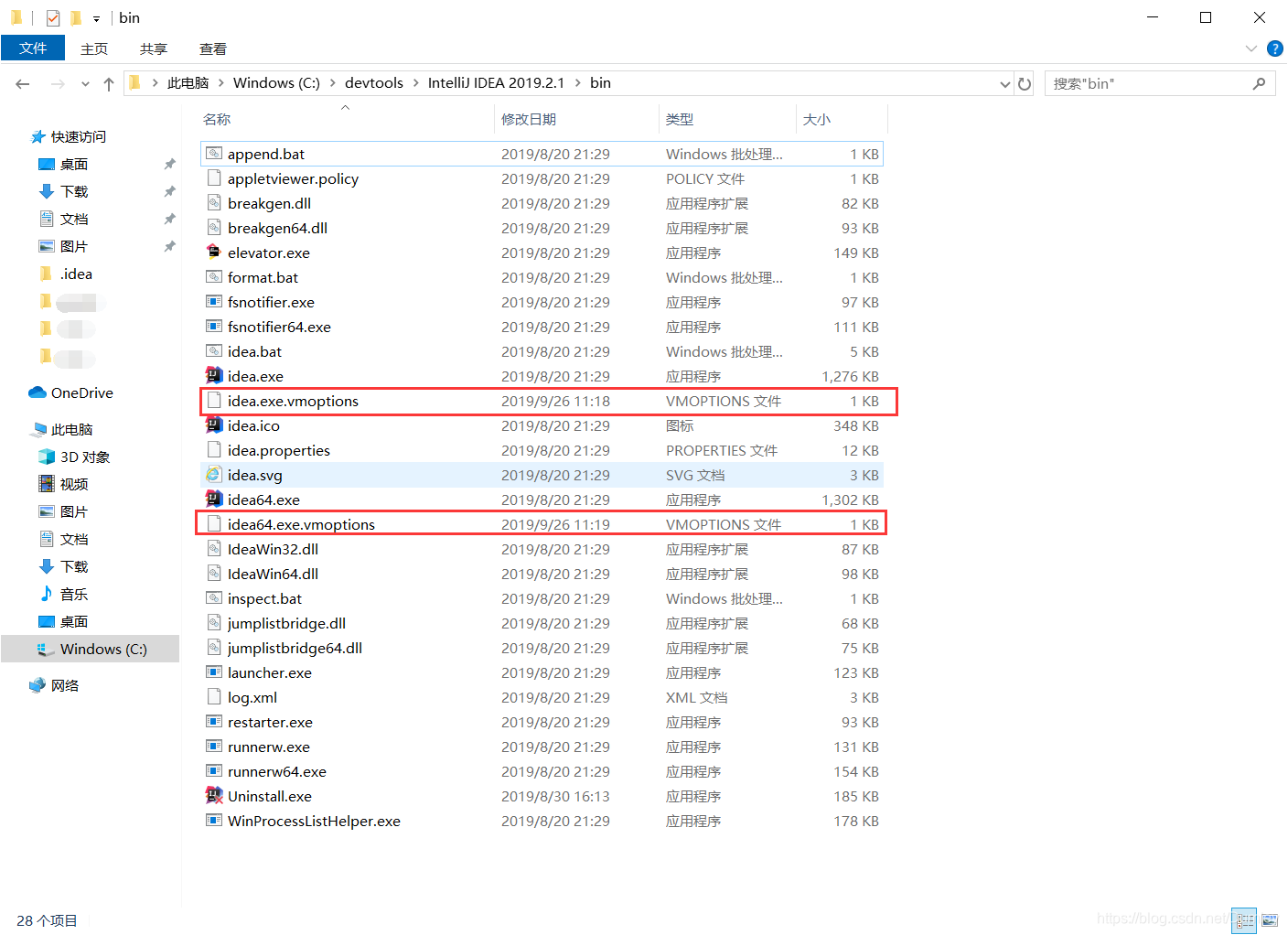Select the .idea folder in sidebar

point(76,274)
